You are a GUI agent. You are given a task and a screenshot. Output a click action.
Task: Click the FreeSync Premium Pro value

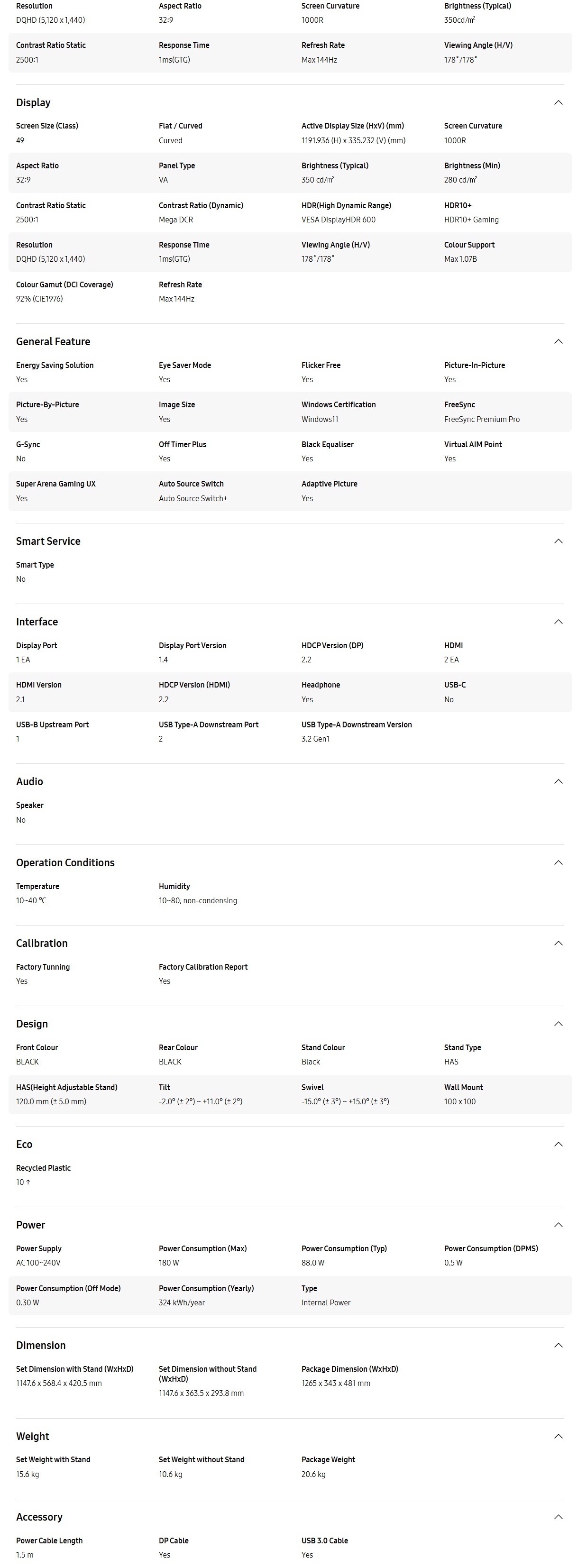pos(482,420)
